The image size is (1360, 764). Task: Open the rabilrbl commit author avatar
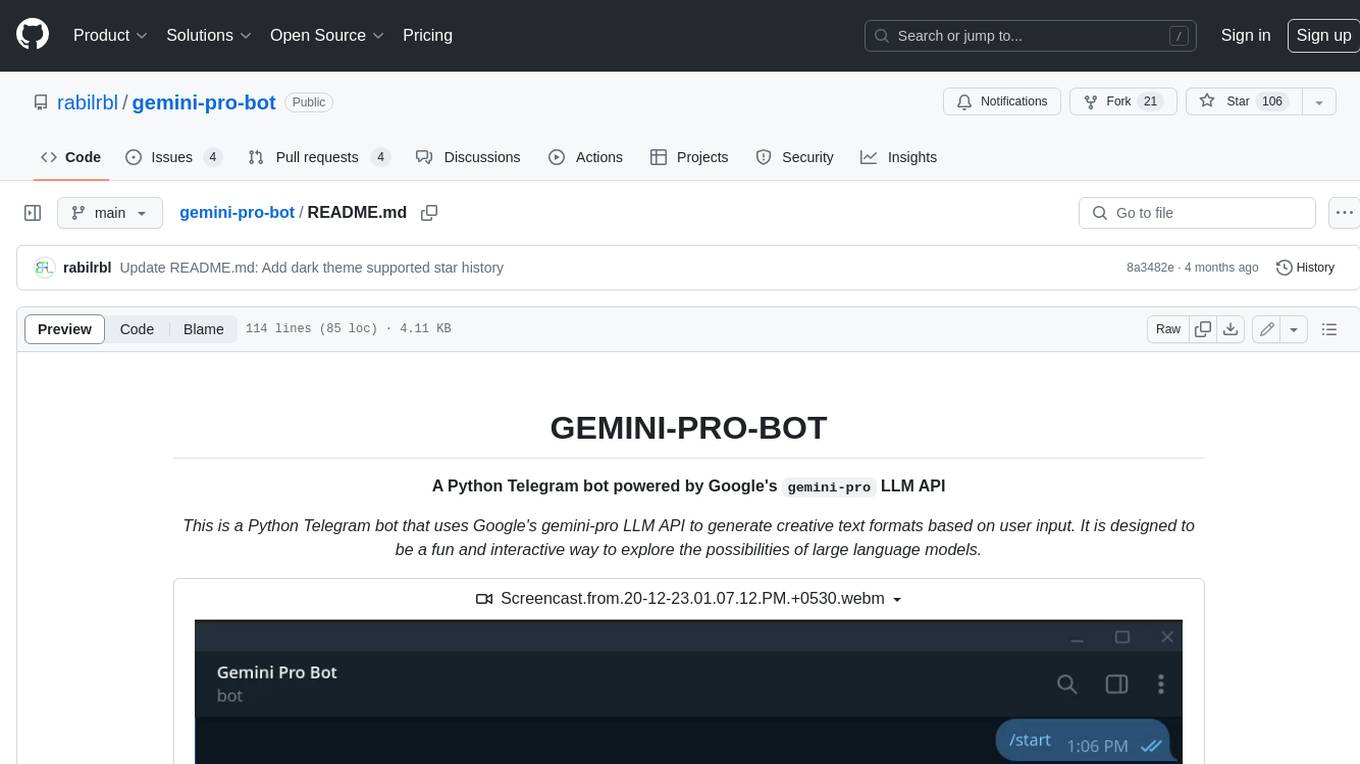(44, 267)
